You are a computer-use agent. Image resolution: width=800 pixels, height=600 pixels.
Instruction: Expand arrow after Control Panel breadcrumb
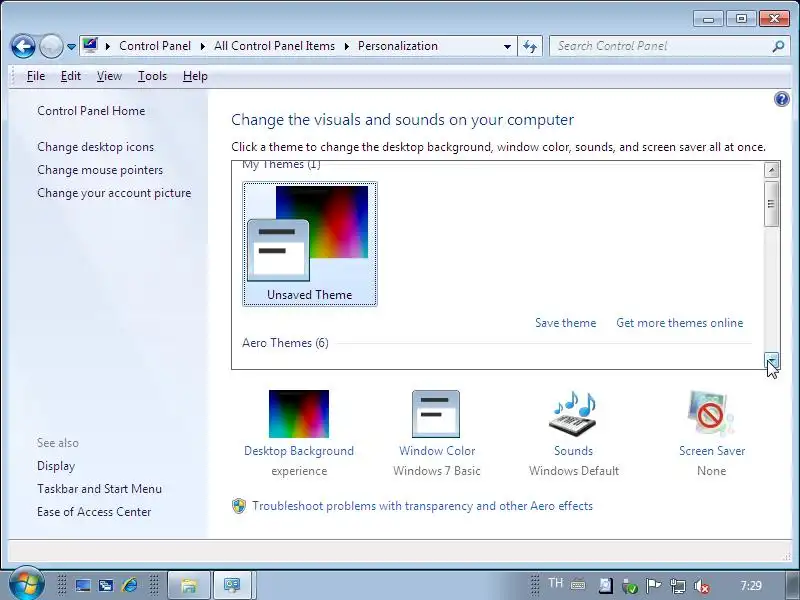coord(203,46)
